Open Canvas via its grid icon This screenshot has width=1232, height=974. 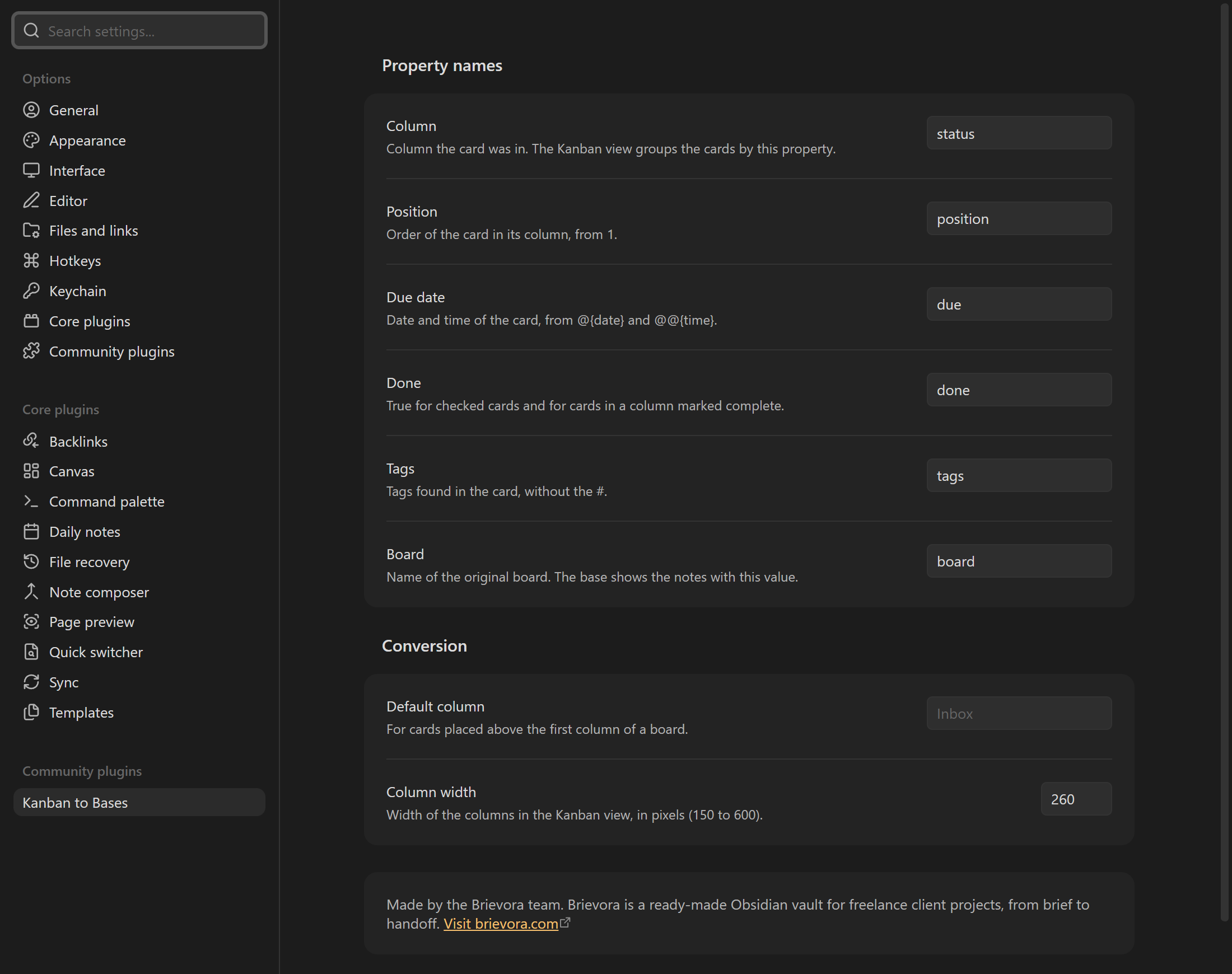(x=31, y=470)
